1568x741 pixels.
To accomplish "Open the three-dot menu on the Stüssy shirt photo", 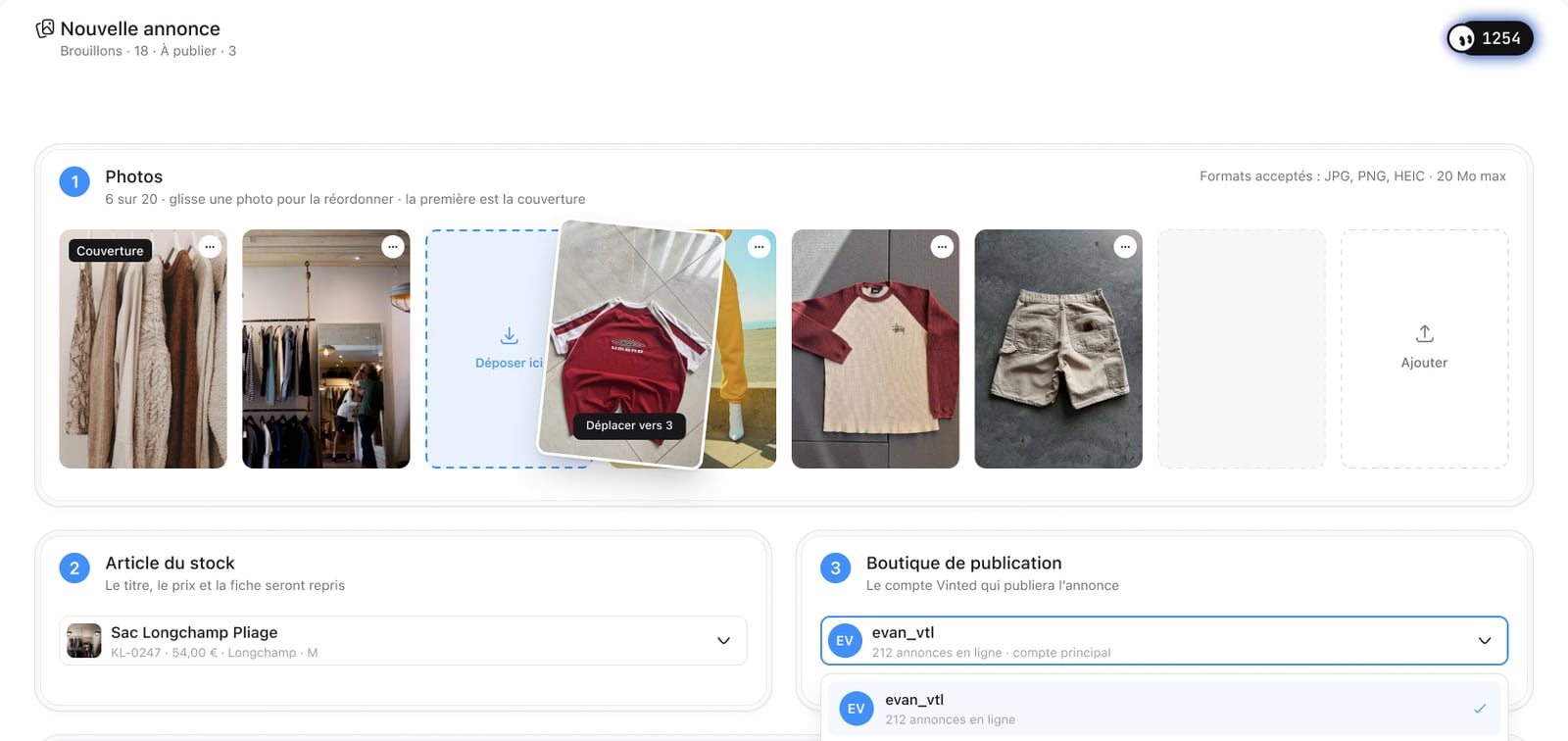I will pos(942,247).
